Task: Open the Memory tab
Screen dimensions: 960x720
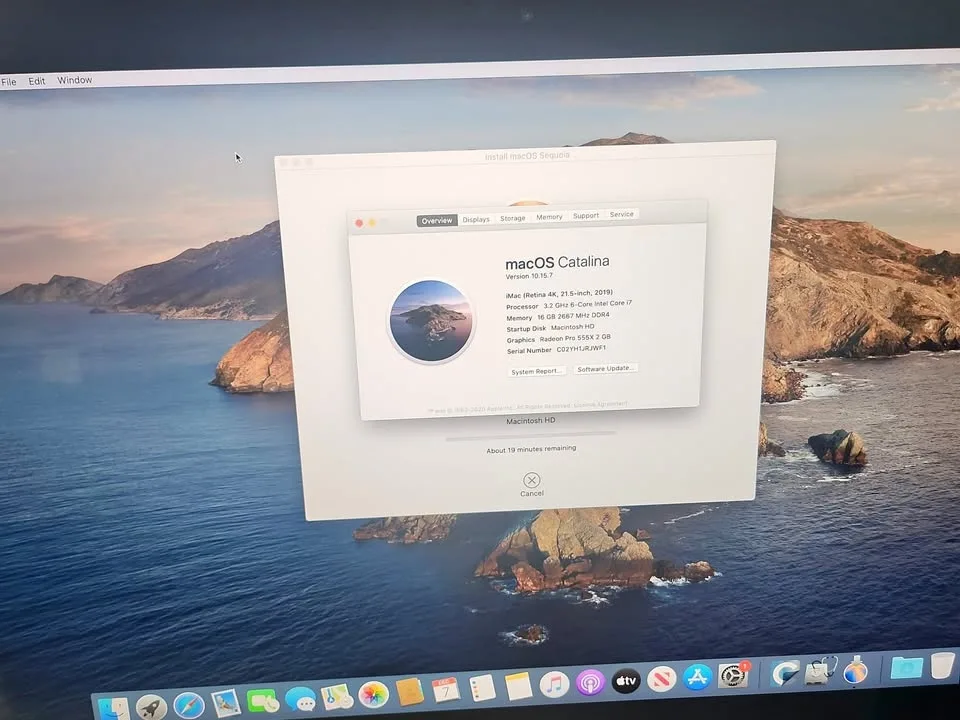Action: pyautogui.click(x=549, y=217)
